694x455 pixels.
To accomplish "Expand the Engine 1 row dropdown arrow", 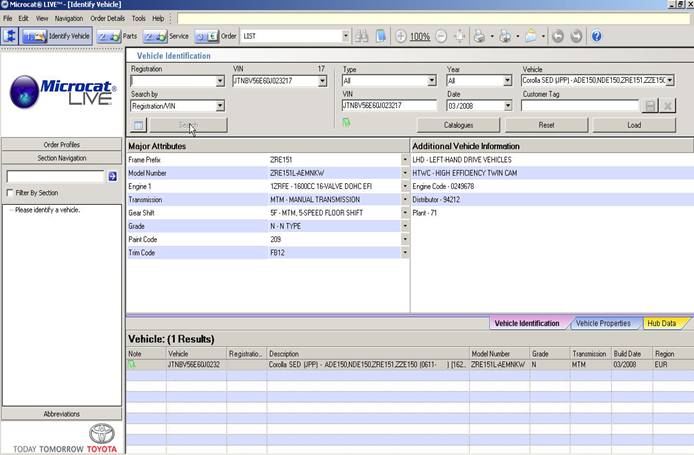I will point(405,186).
